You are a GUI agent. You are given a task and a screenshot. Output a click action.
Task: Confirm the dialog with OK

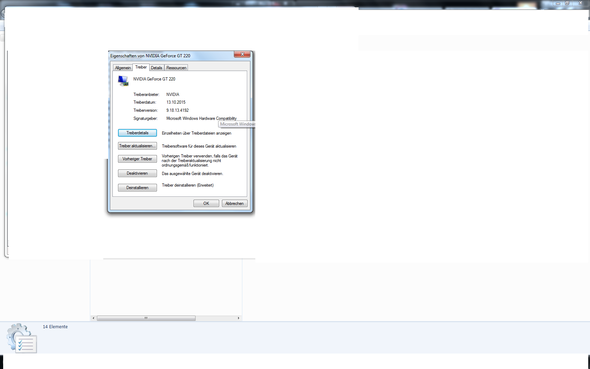206,203
